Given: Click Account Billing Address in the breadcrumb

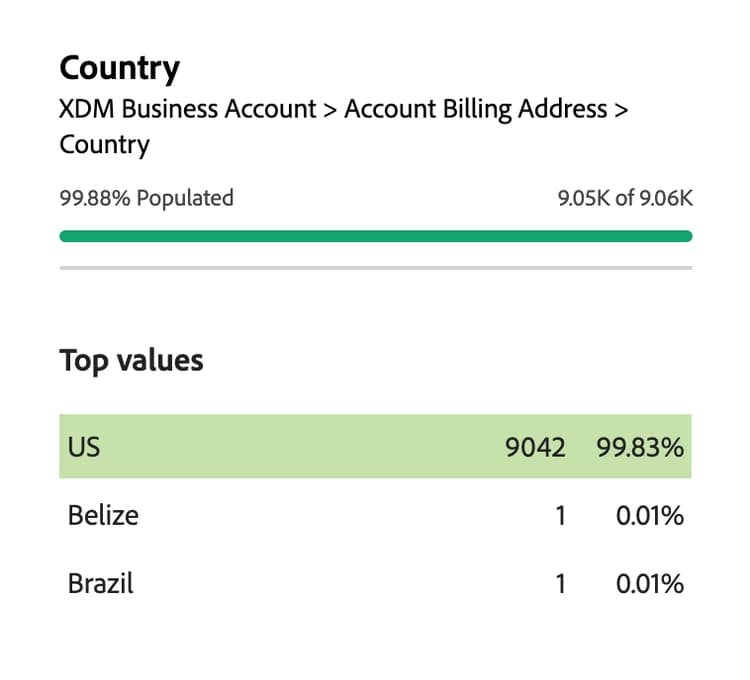Looking at the screenshot, I should click(x=475, y=109).
